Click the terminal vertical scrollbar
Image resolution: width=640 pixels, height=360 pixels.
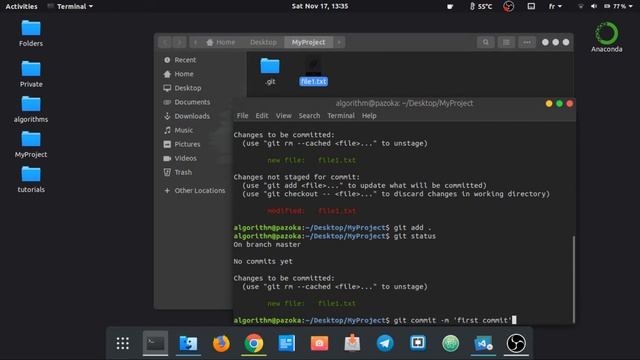pos(573,279)
